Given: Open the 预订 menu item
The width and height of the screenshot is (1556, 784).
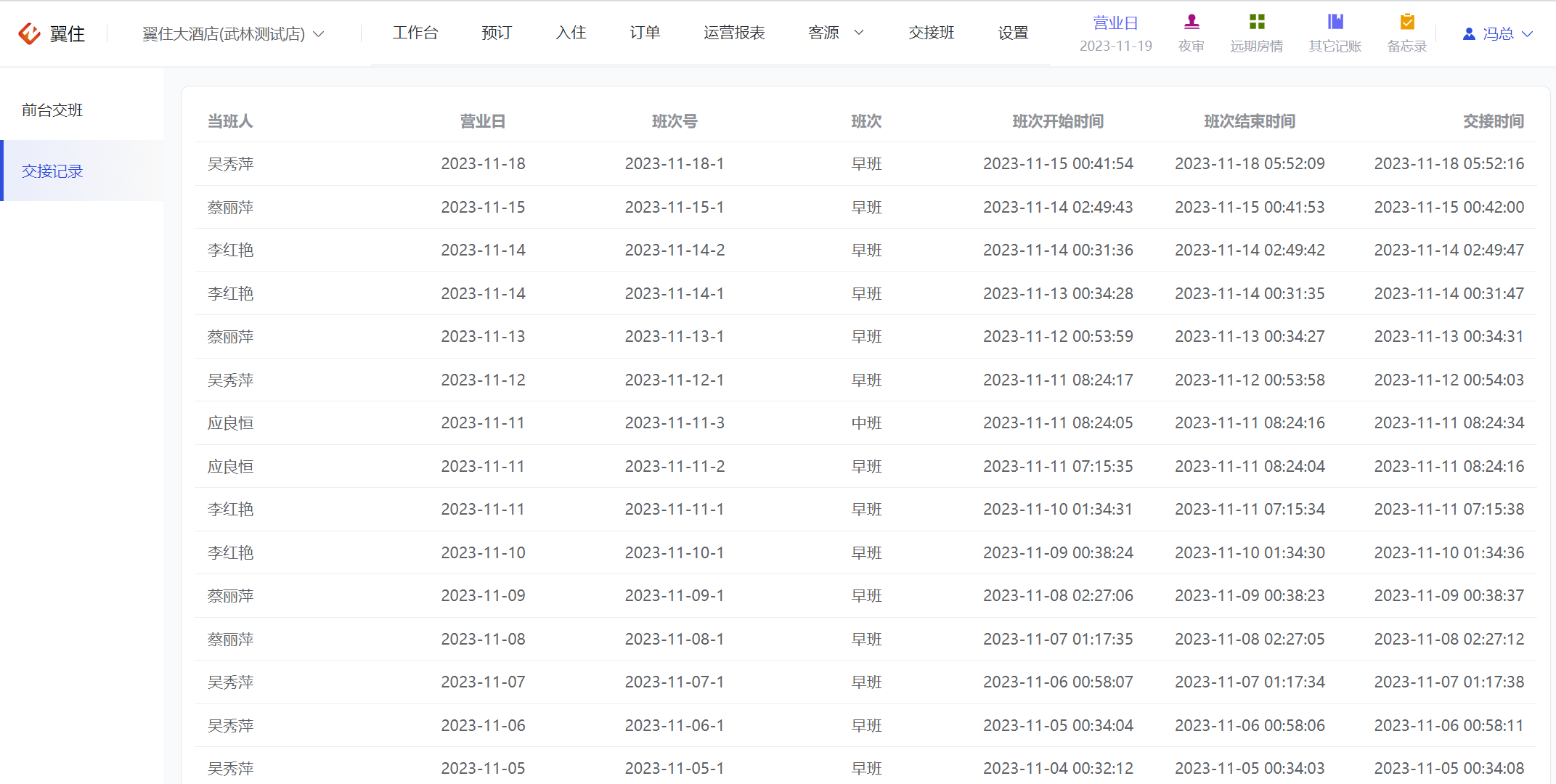Looking at the screenshot, I should click(x=497, y=33).
